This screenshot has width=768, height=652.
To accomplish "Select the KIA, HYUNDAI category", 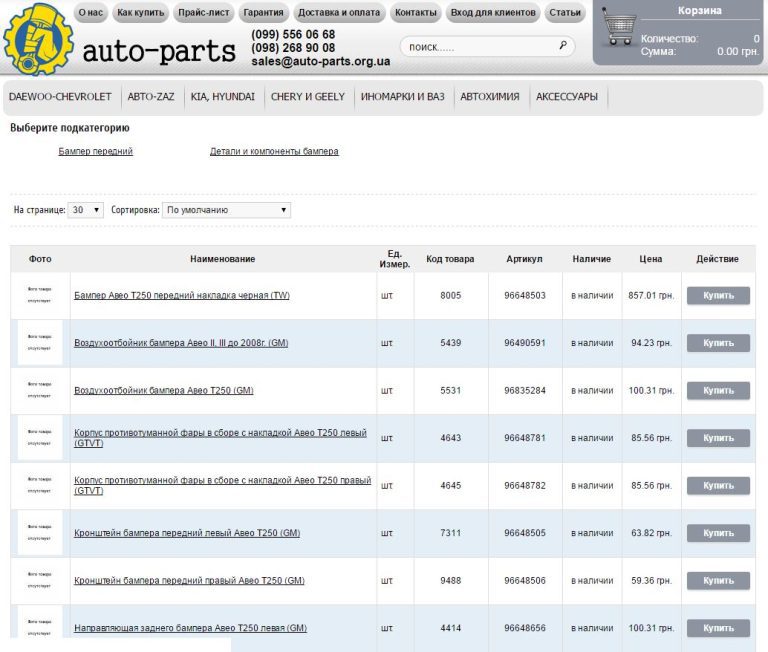I will point(223,97).
